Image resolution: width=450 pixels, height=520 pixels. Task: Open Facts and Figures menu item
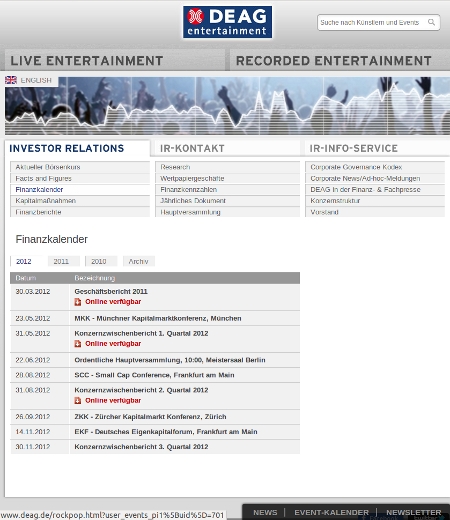[x=80, y=178]
